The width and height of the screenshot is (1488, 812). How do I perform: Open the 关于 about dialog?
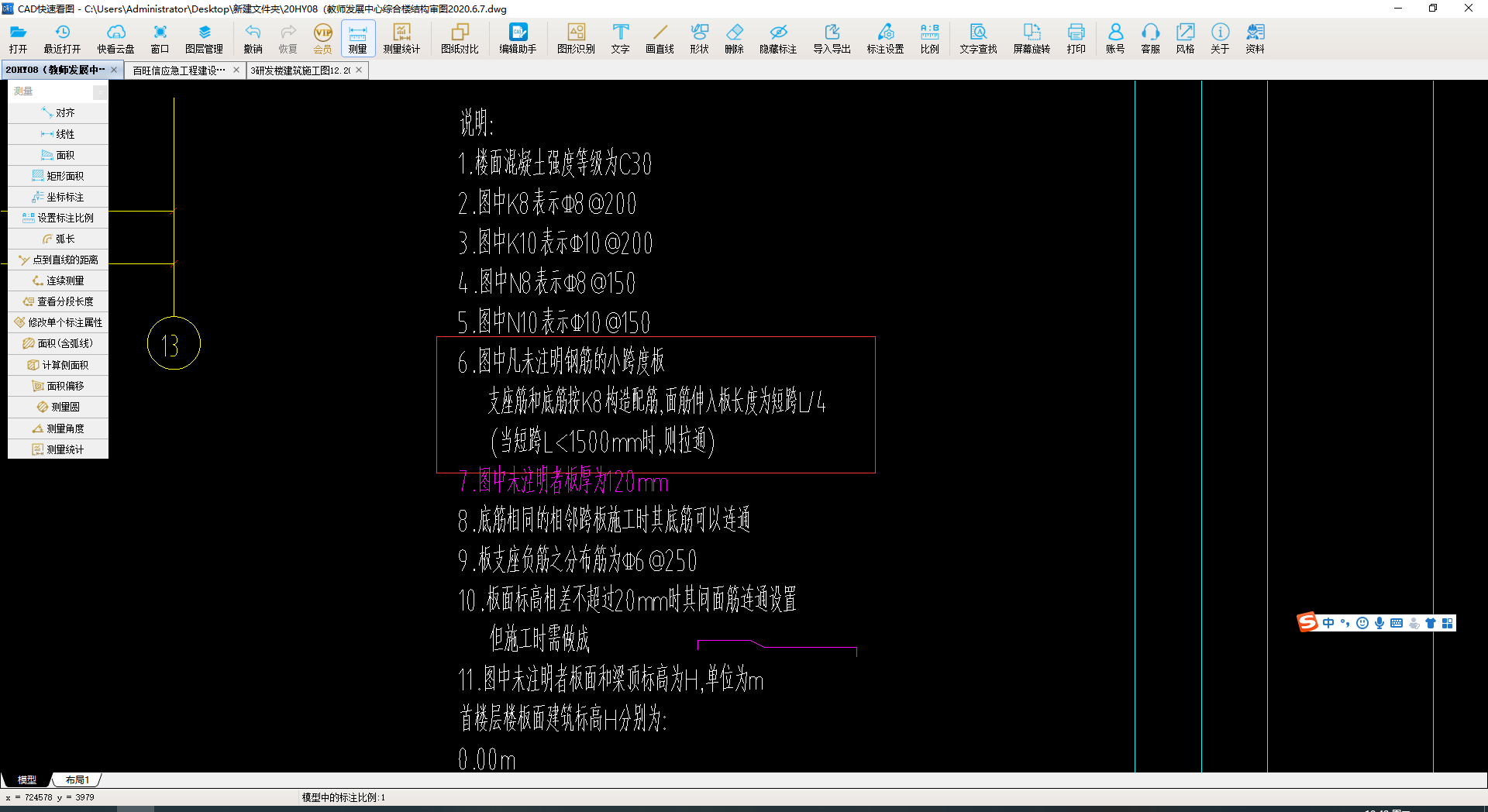(1220, 39)
